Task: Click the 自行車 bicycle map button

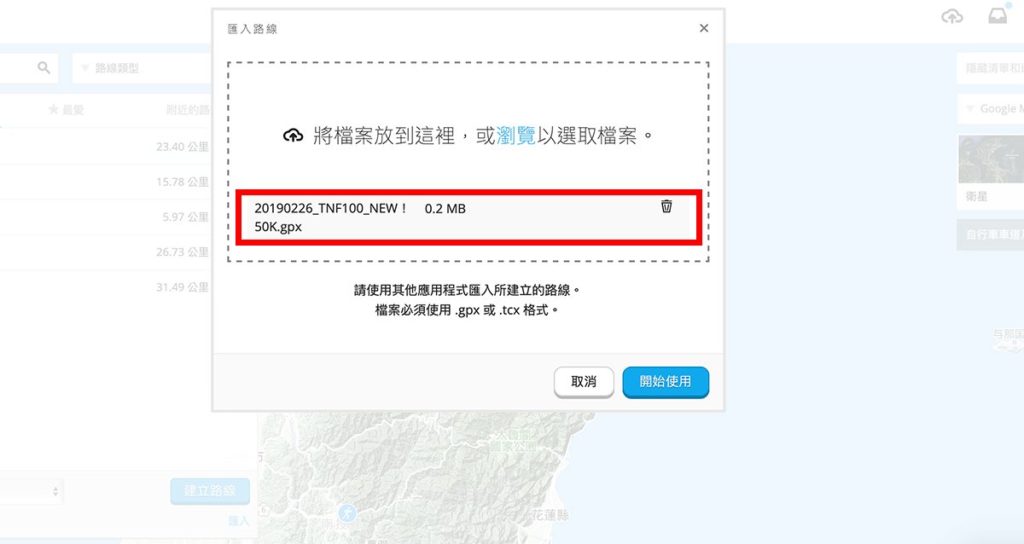Action: click(991, 234)
